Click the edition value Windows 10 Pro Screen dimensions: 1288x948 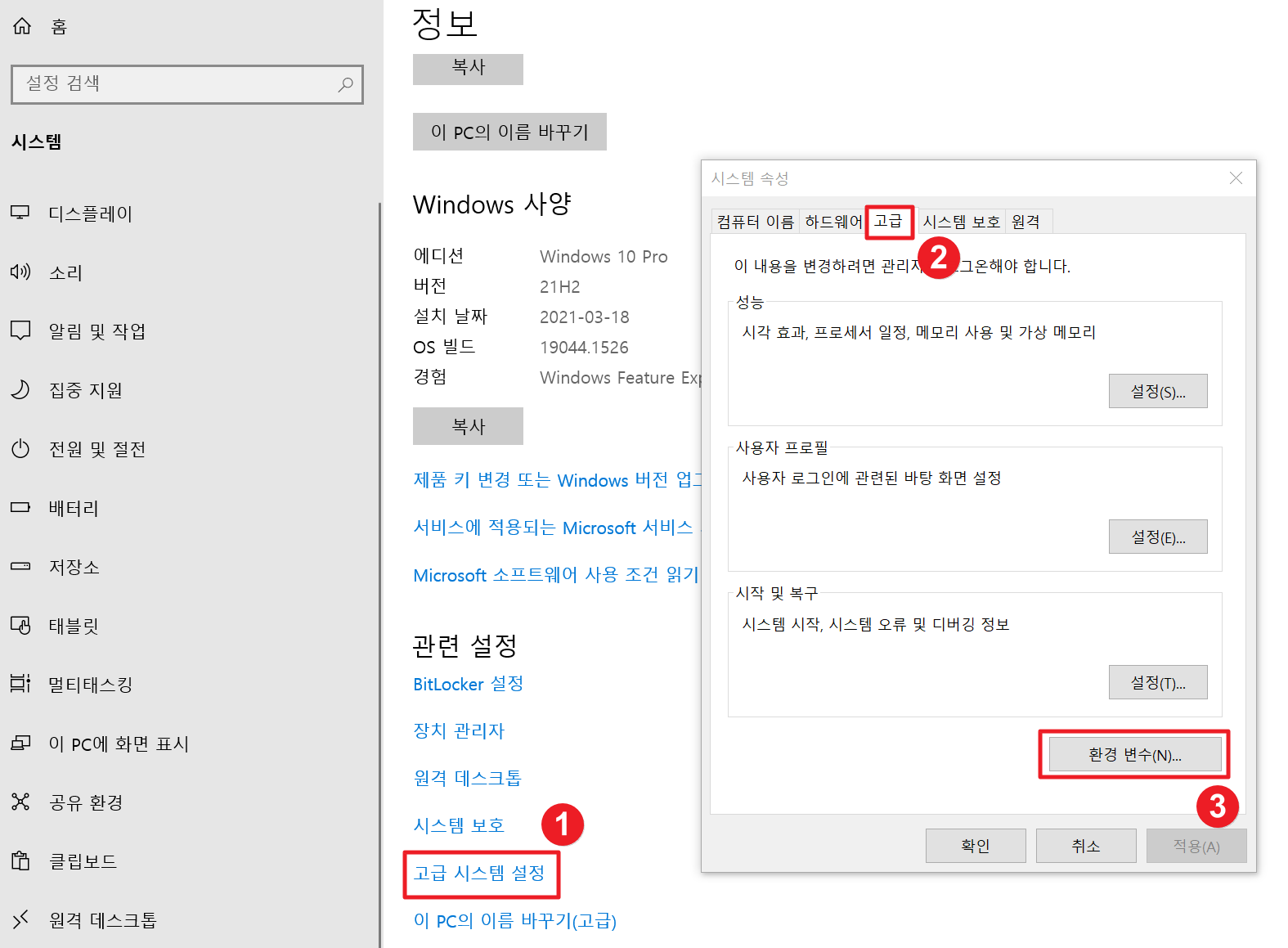[604, 257]
